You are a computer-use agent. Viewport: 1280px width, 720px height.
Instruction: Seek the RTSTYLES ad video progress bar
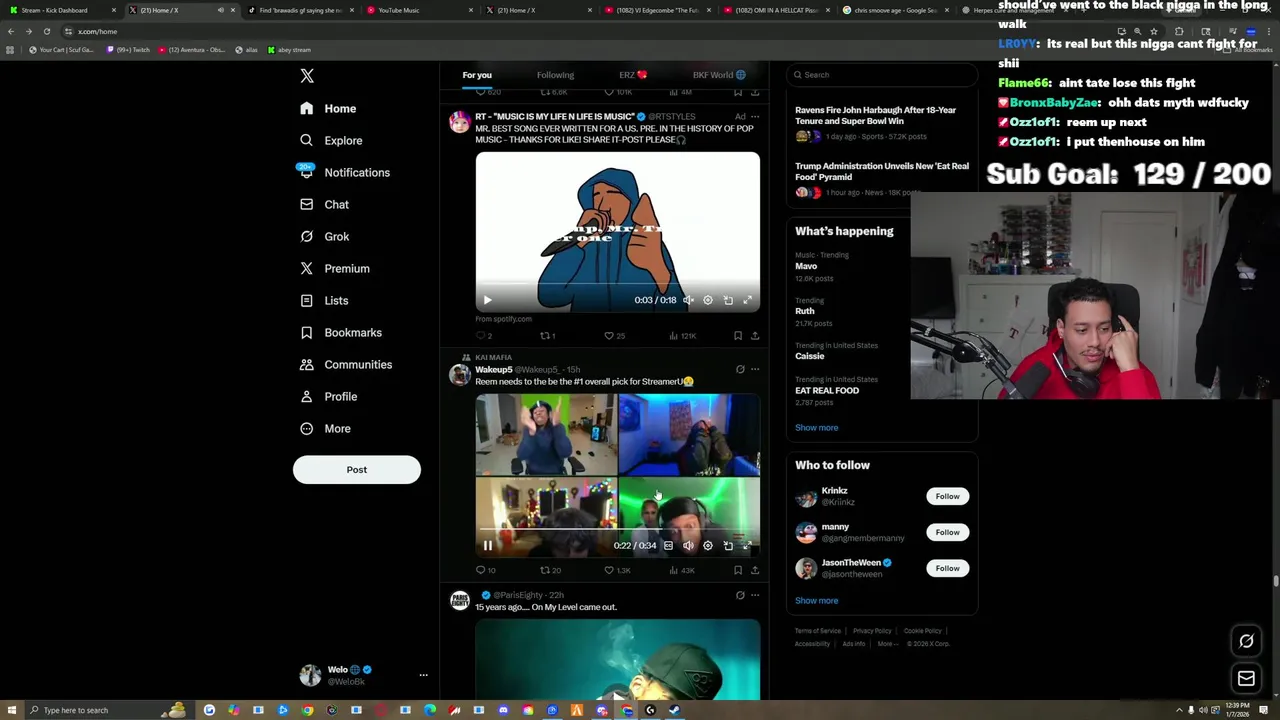pos(617,285)
